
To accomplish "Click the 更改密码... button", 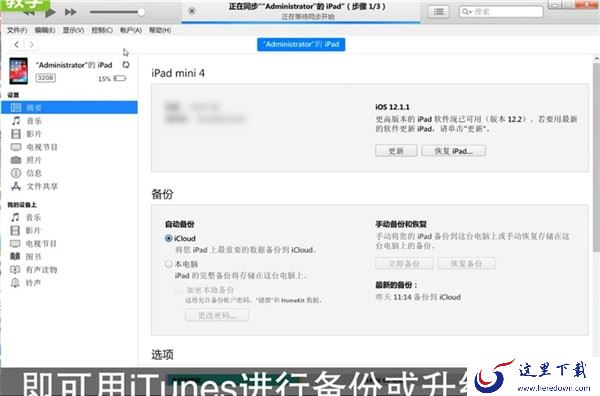I will [217, 315].
